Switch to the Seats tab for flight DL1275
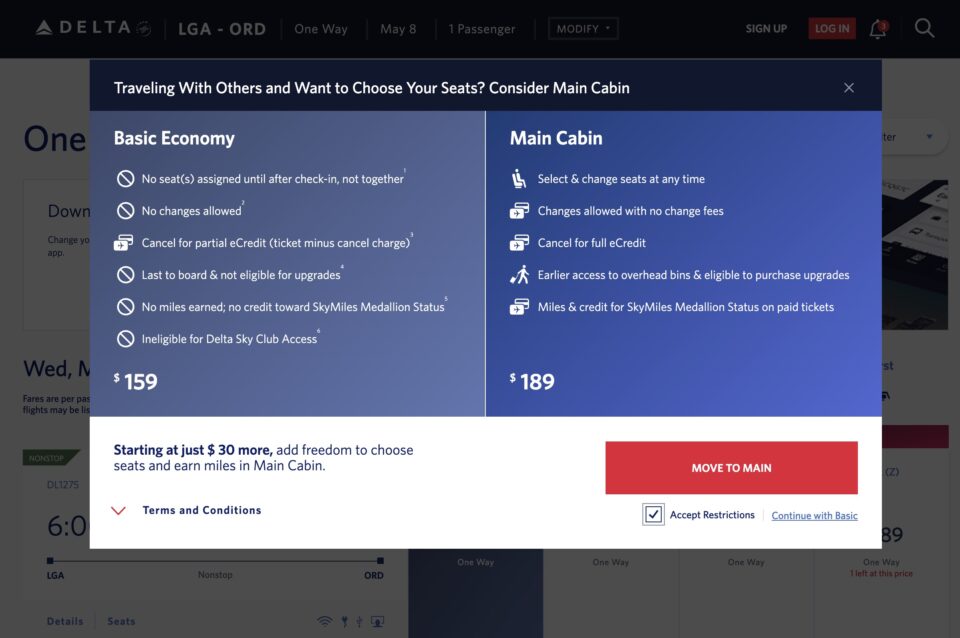The image size is (960, 638). (x=120, y=620)
